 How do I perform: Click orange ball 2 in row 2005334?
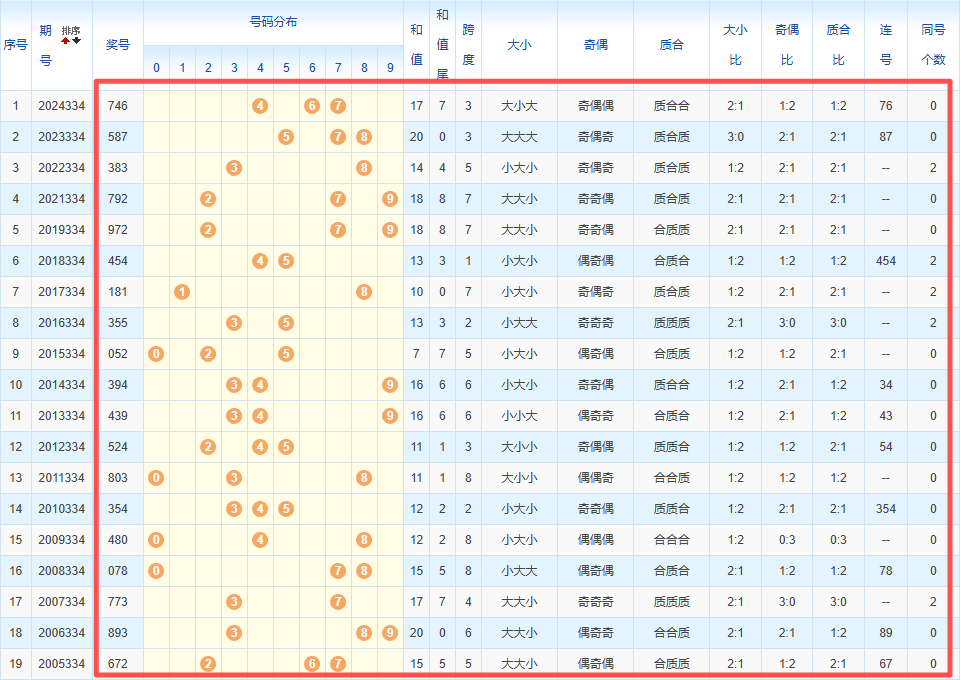tap(208, 664)
